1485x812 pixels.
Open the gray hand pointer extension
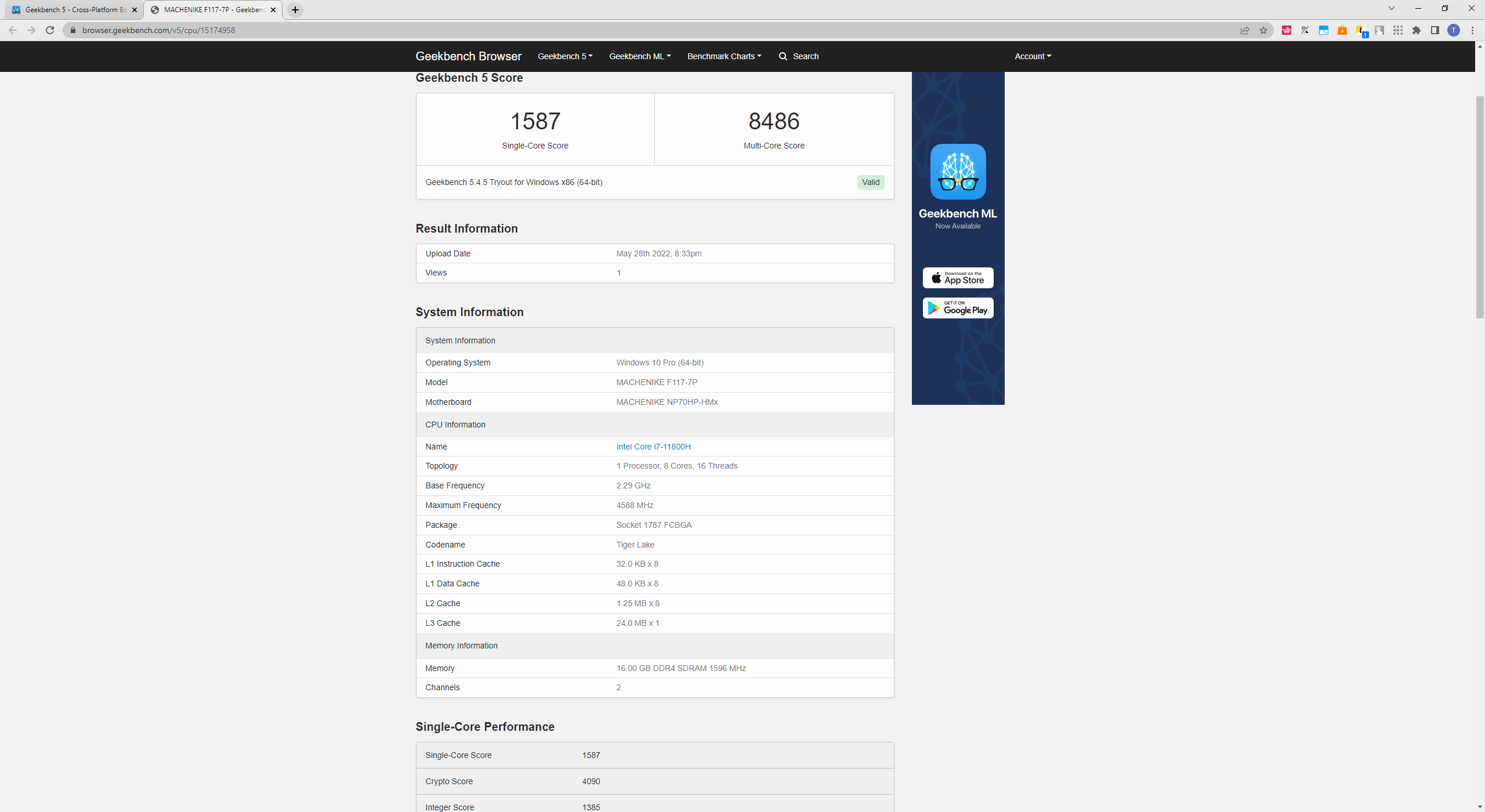pyautogui.click(x=1379, y=30)
